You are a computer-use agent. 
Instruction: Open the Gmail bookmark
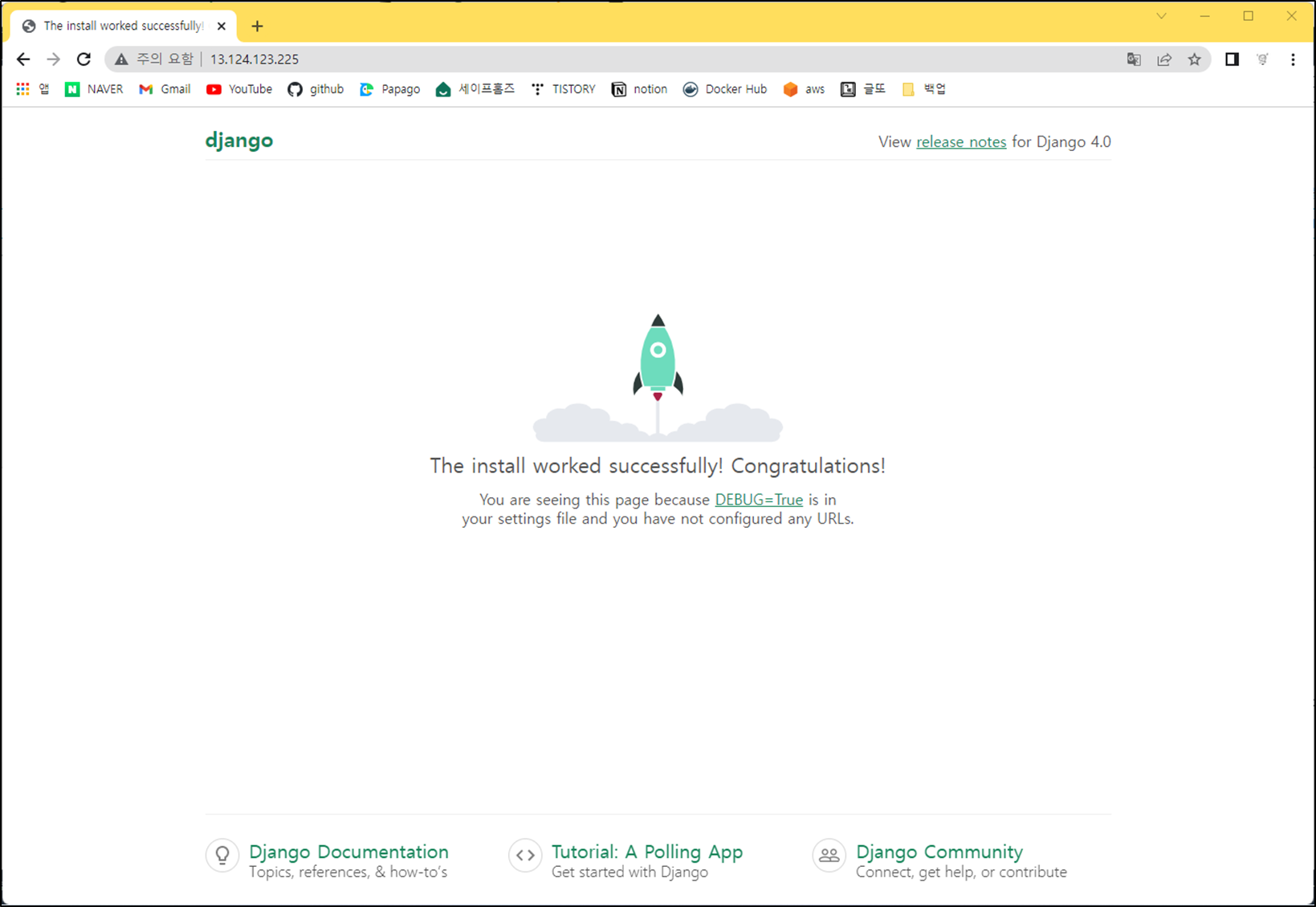165,89
